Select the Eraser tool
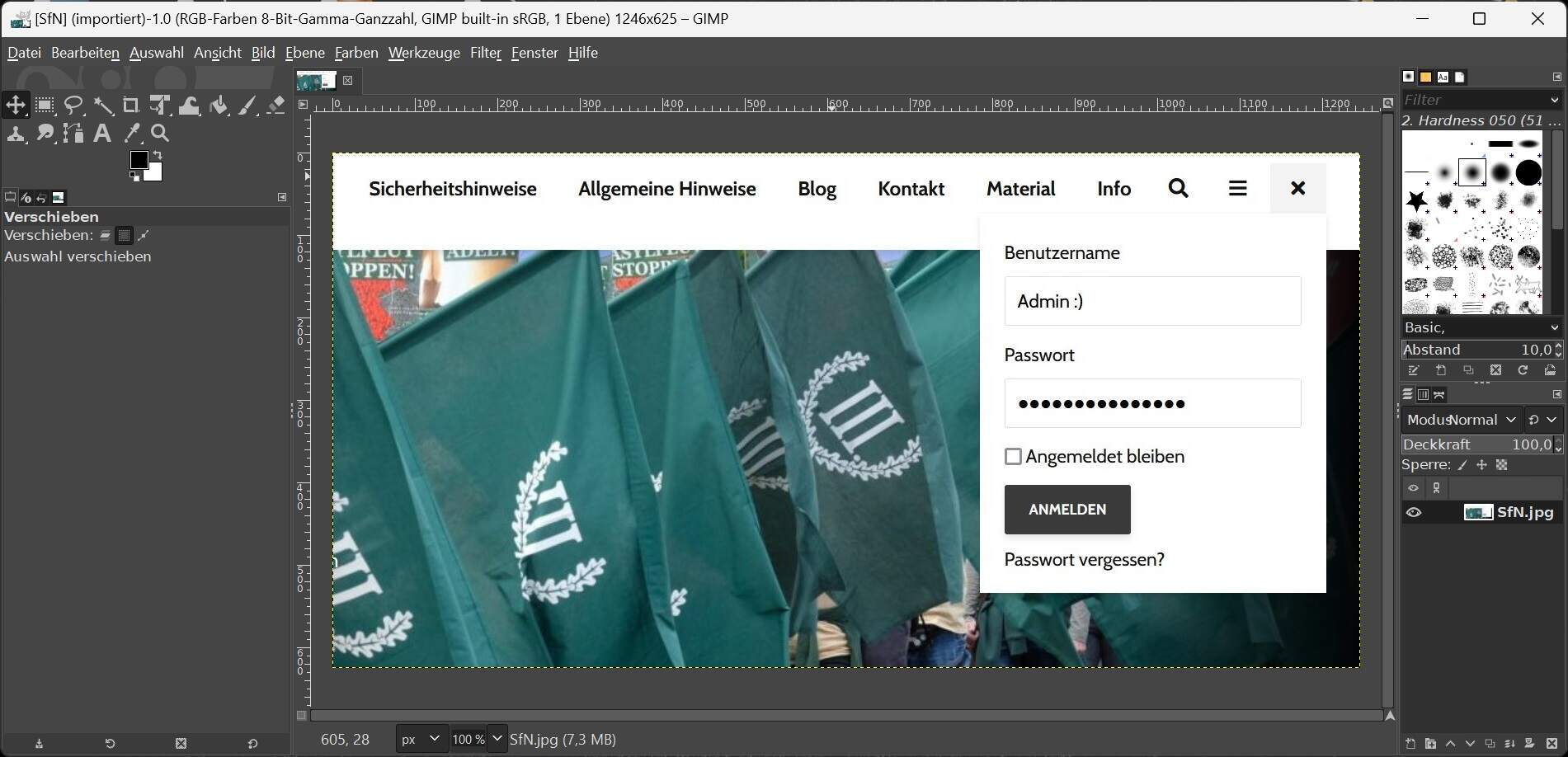The height and width of the screenshot is (757, 1568). point(276,105)
